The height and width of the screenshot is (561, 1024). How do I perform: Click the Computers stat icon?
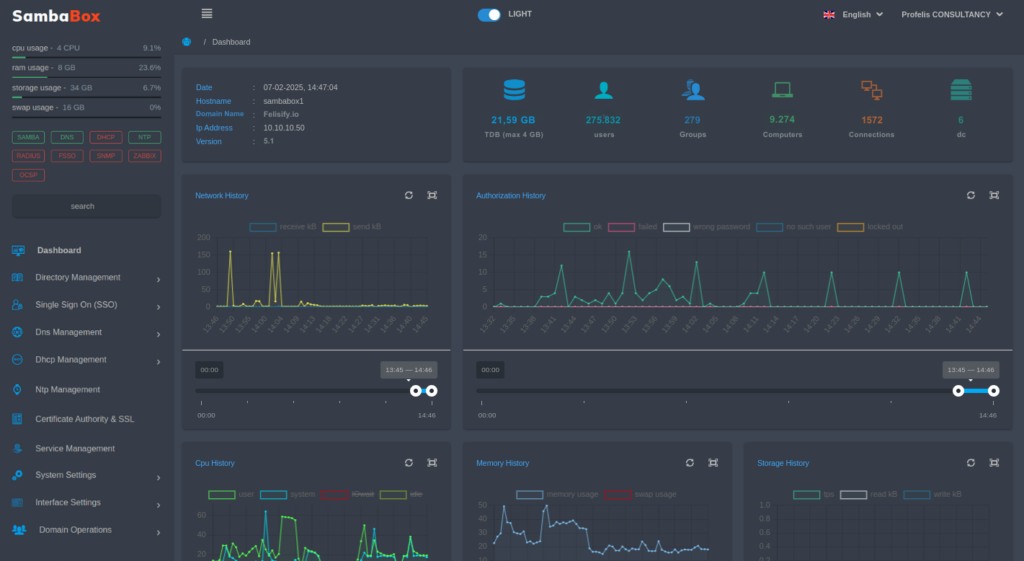click(x=782, y=91)
